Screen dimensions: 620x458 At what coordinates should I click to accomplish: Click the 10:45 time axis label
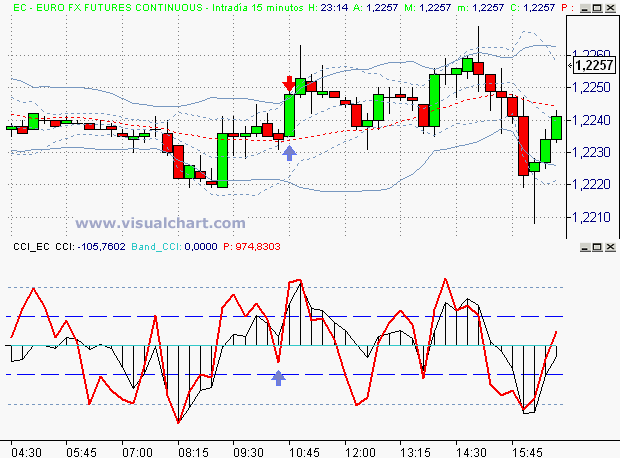304,452
